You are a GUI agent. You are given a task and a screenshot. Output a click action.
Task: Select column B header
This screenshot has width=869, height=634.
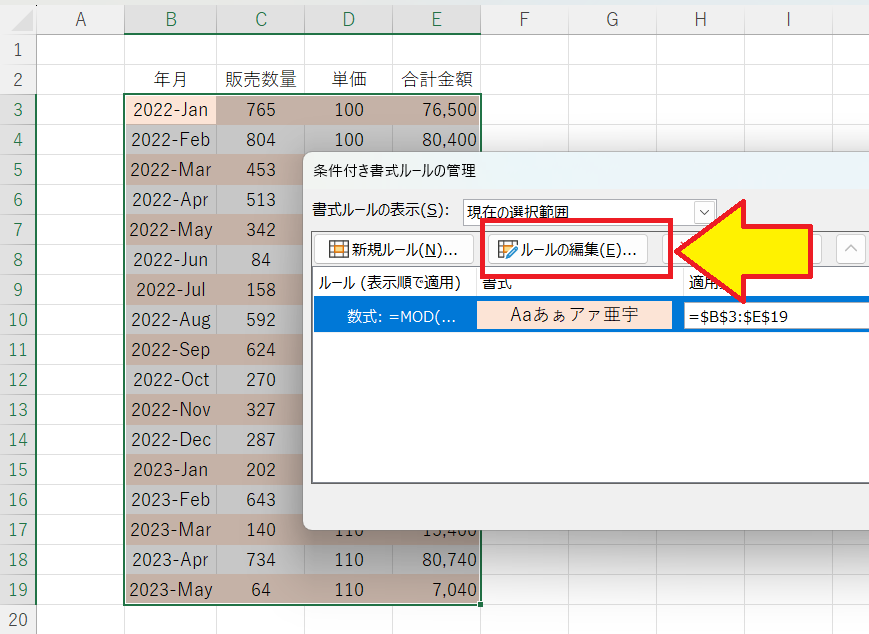point(170,19)
